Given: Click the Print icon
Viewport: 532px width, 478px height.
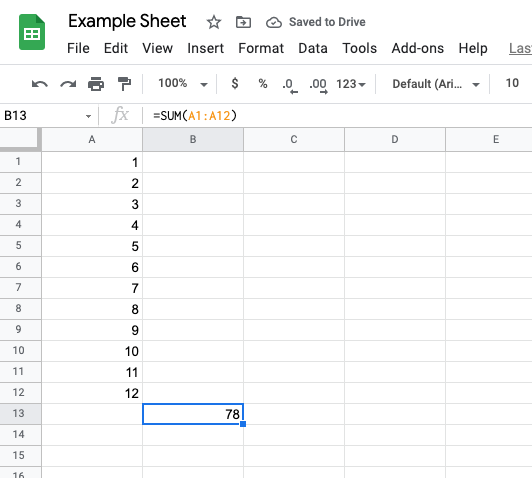Looking at the screenshot, I should pos(96,84).
